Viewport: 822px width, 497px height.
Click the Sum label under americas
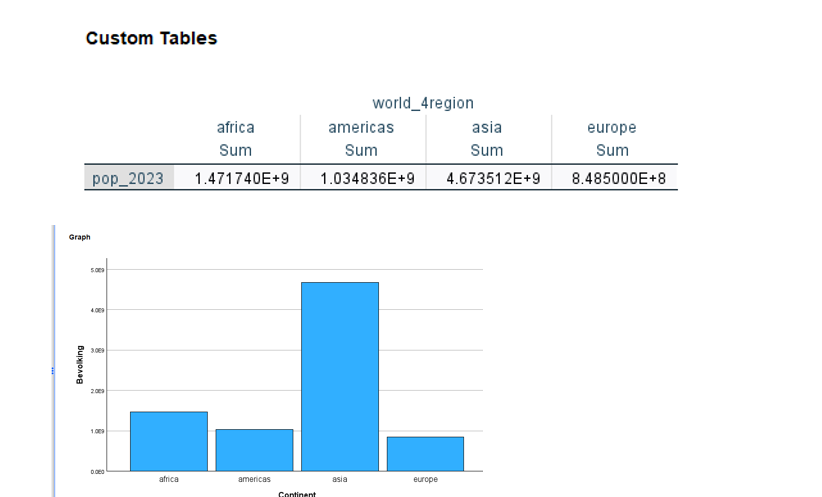(361, 150)
